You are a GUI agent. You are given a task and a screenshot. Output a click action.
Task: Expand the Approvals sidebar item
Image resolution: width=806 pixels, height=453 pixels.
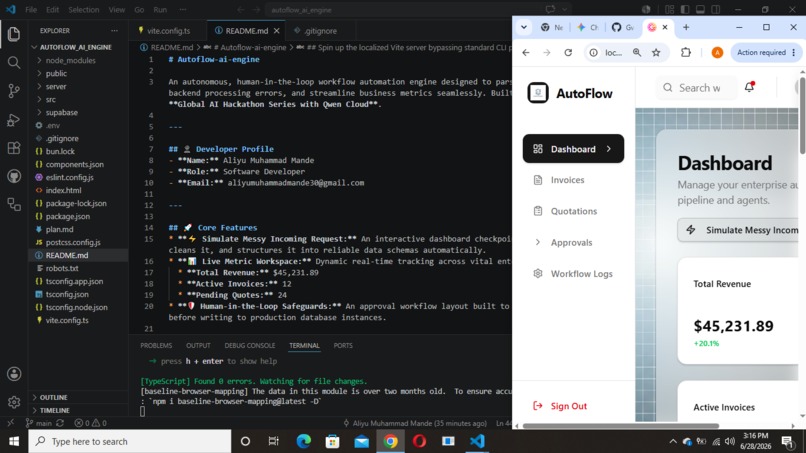[x=573, y=242]
